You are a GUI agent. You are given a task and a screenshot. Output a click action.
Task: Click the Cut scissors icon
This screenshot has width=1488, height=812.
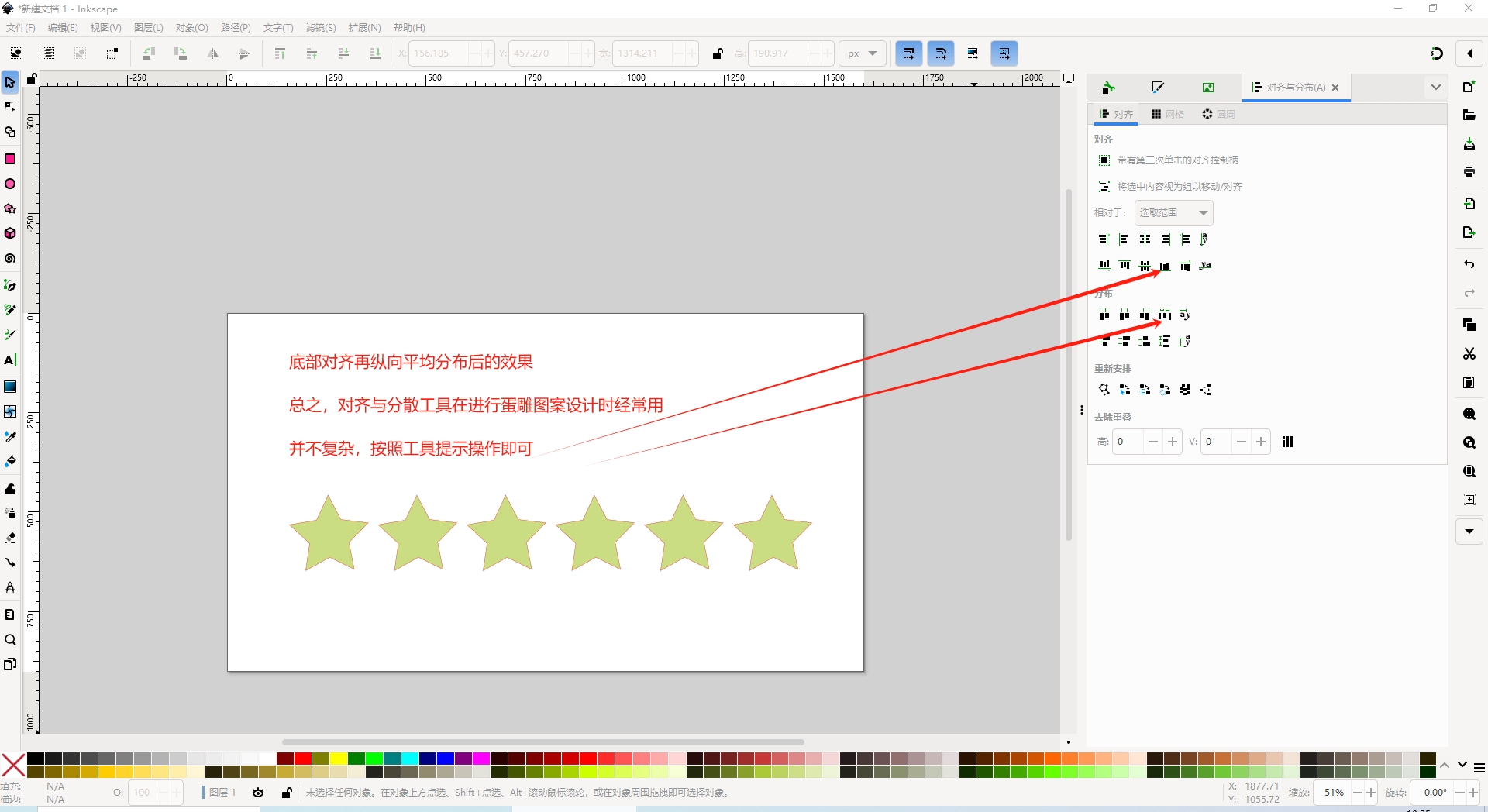click(x=1469, y=353)
